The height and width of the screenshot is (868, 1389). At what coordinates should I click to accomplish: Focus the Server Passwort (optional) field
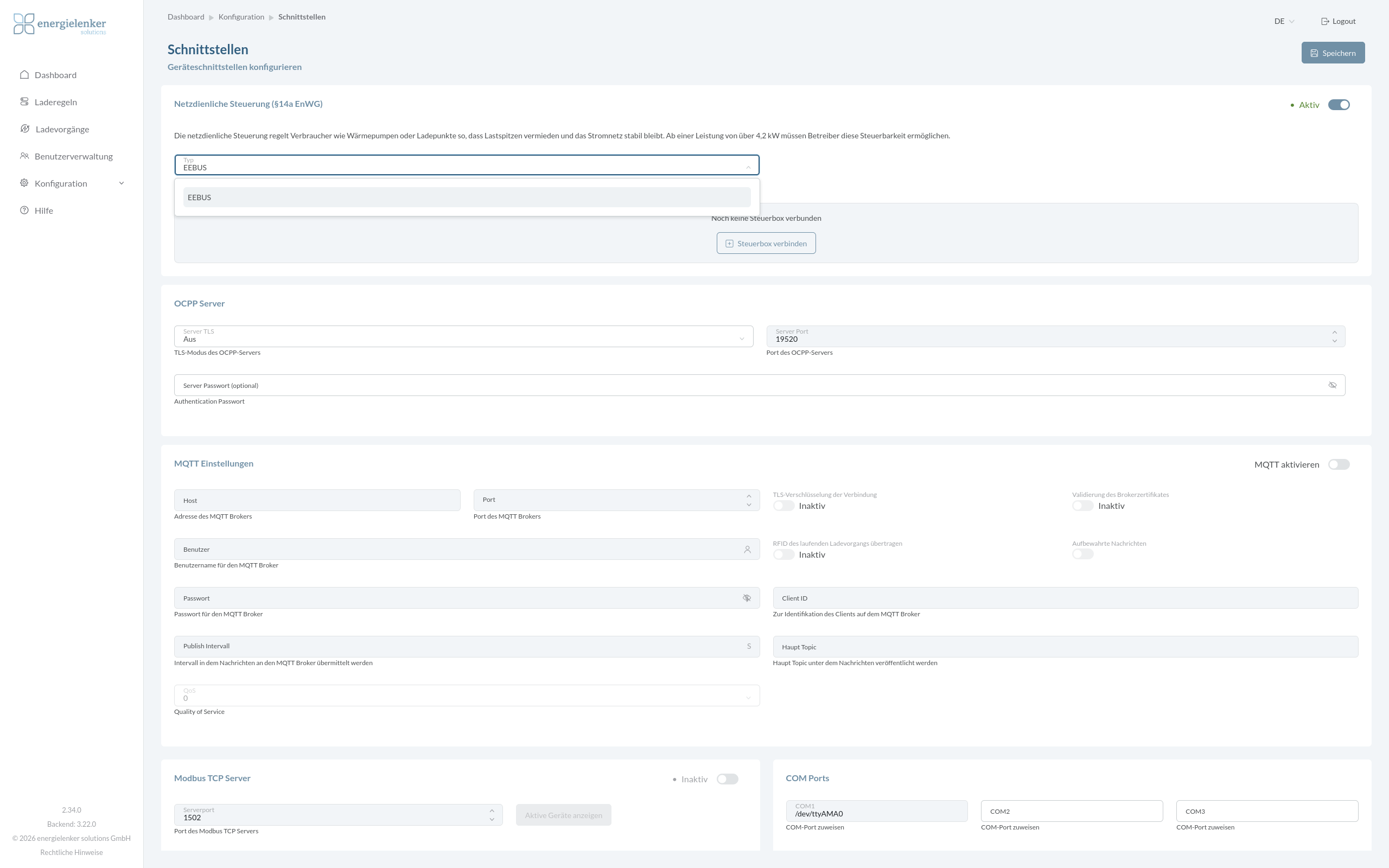click(760, 385)
